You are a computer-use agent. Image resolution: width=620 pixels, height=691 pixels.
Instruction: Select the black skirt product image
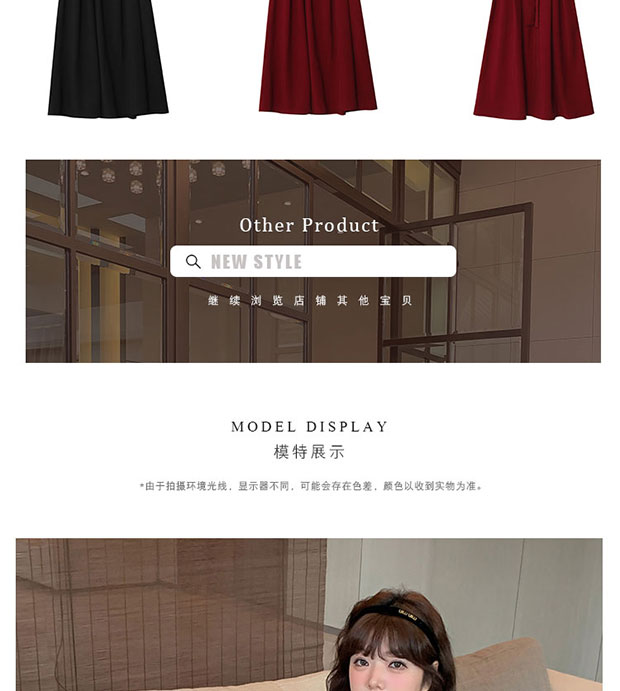(108, 59)
